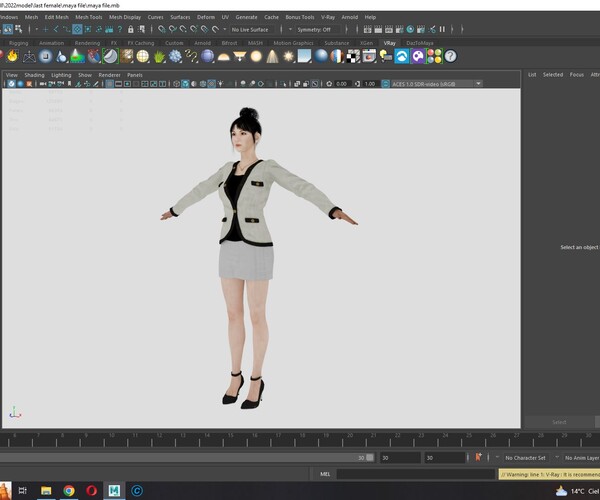Click the blue material sphere shelf icon
Screen dimensions: 600x500
pyautogui.click(x=321, y=56)
